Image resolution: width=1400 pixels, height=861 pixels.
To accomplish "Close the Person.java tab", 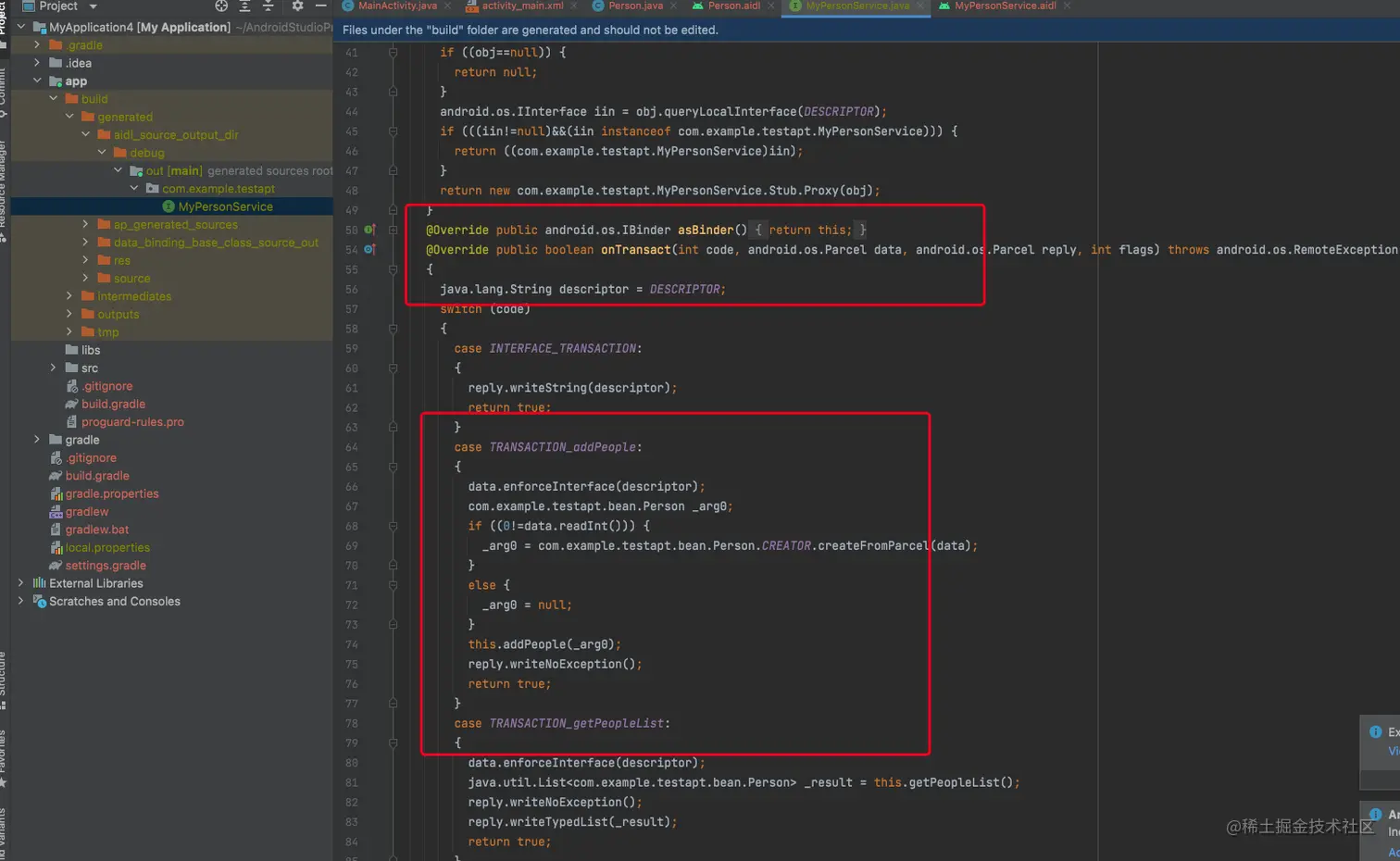I will (673, 6).
